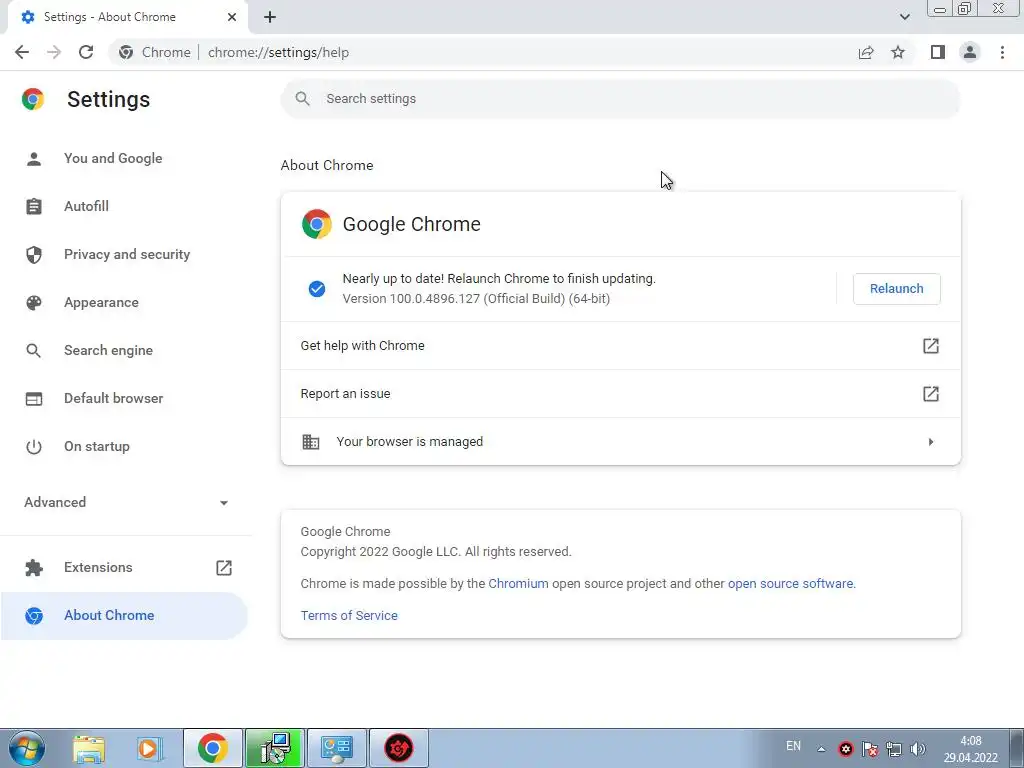Viewport: 1024px width, 768px height.
Task: Open Report an issue
Action: coord(620,394)
